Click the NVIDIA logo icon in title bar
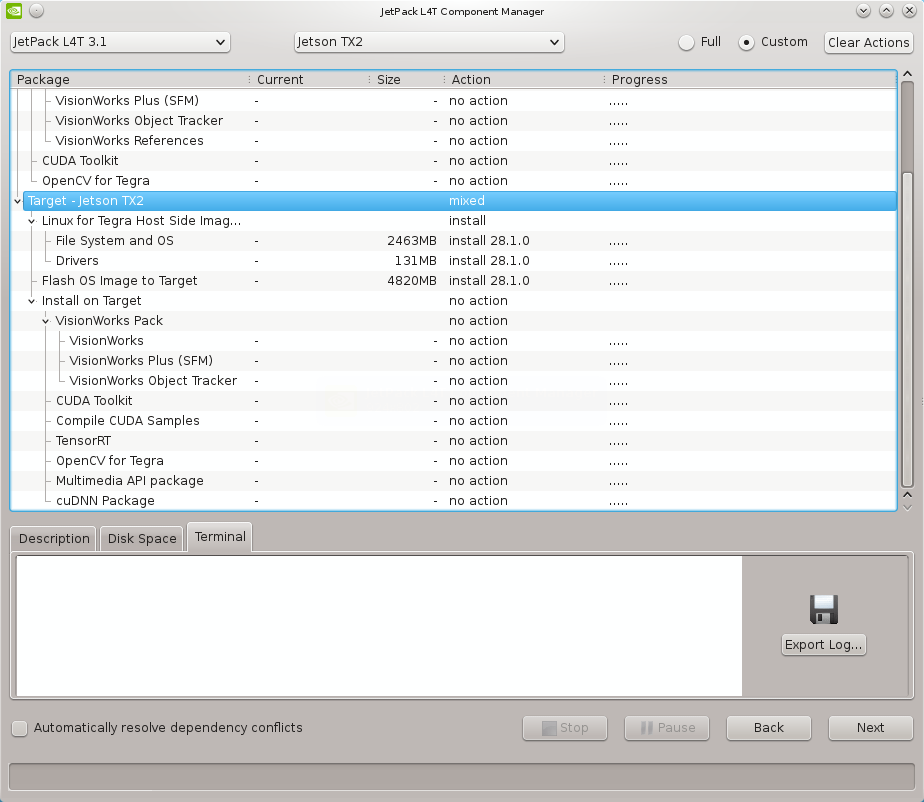This screenshot has width=924, height=802. pos(12,11)
